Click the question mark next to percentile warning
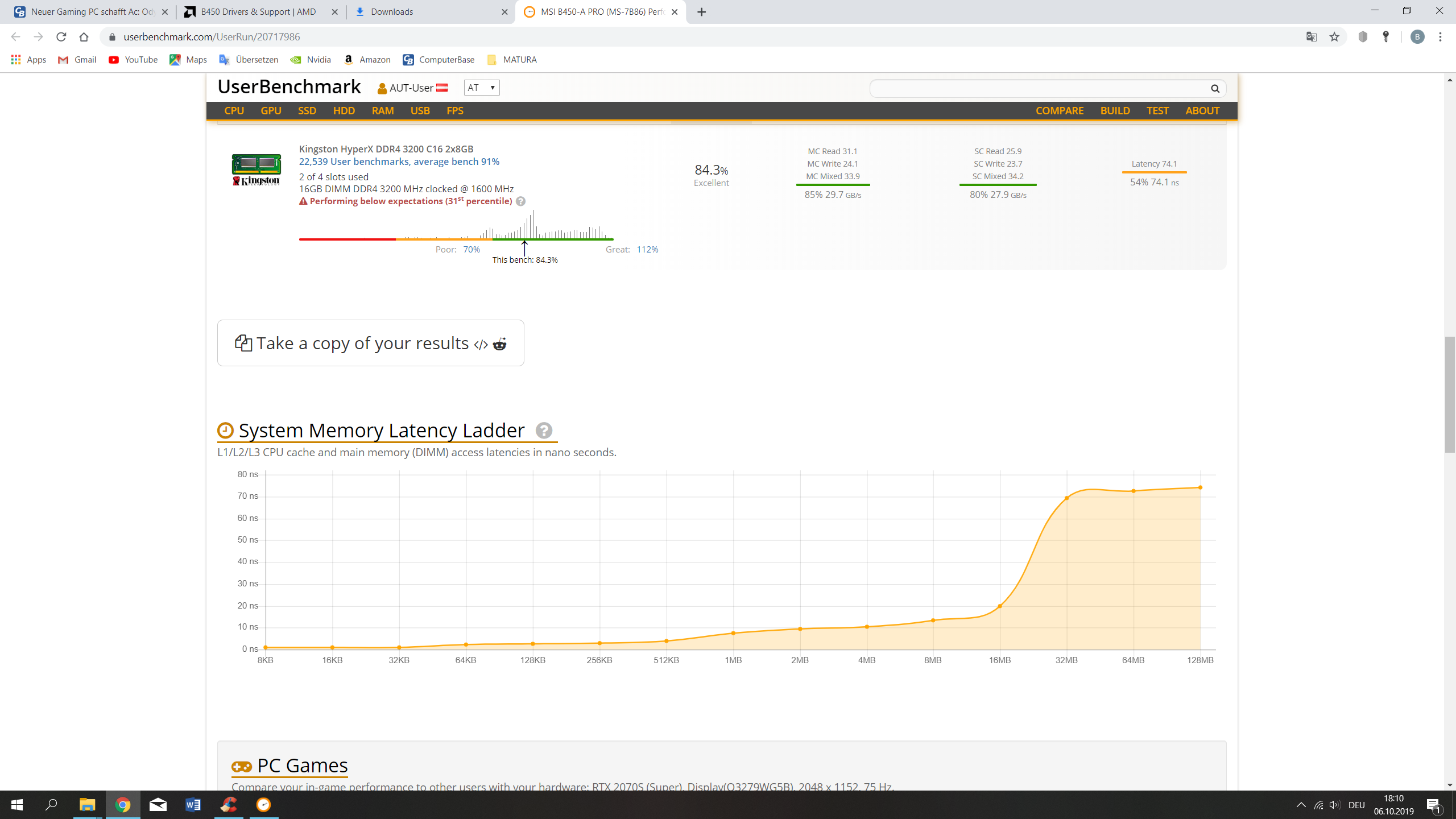The width and height of the screenshot is (1456, 819). tap(520, 201)
